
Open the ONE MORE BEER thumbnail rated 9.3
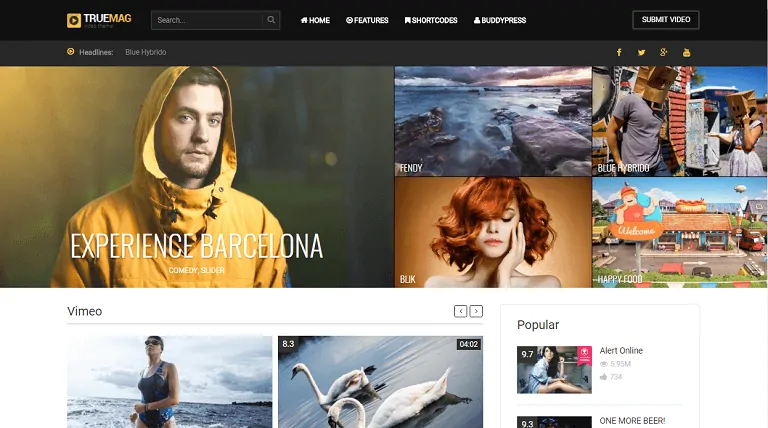(554, 422)
